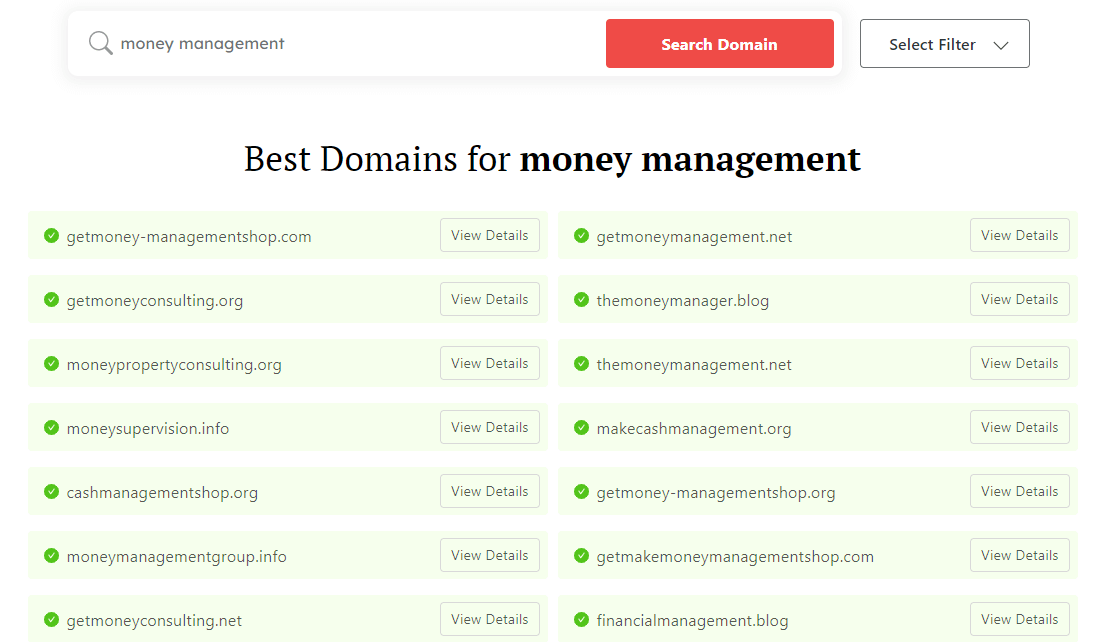Click the domain text getmoneymanagement.net
The height and width of the screenshot is (642, 1112).
pyautogui.click(x=694, y=237)
